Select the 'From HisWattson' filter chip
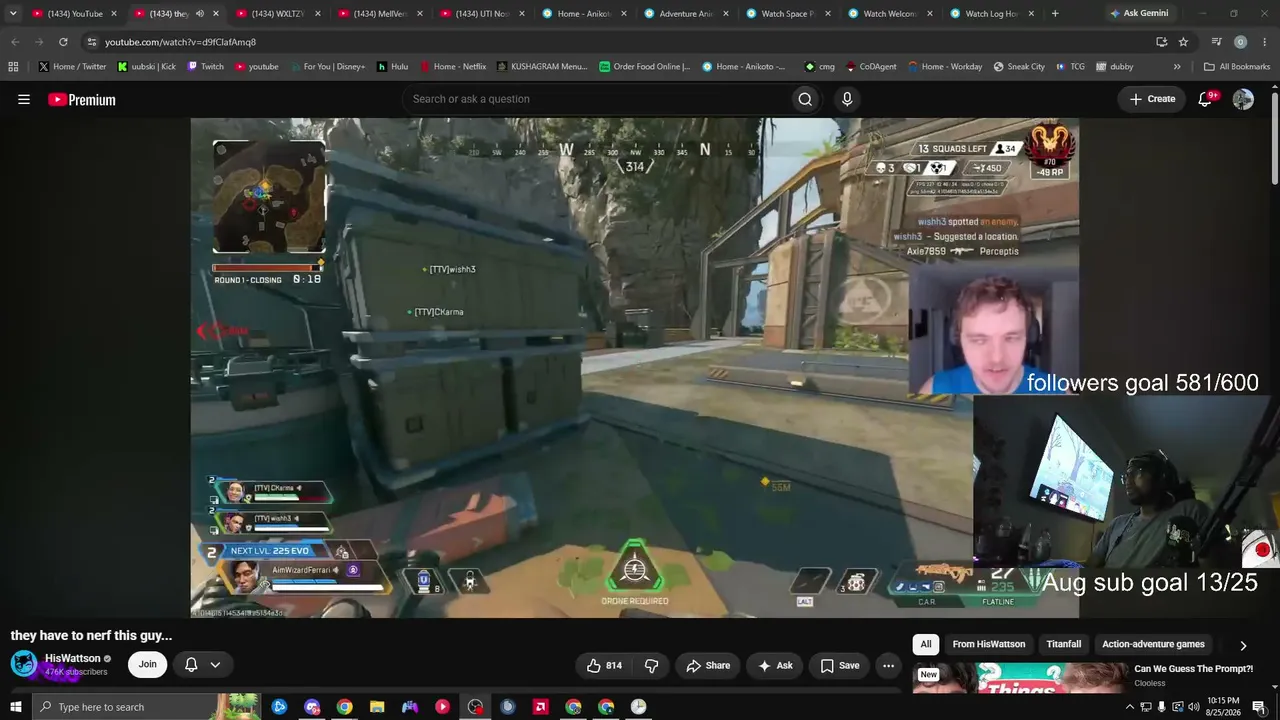1280x720 pixels. pyautogui.click(x=989, y=645)
